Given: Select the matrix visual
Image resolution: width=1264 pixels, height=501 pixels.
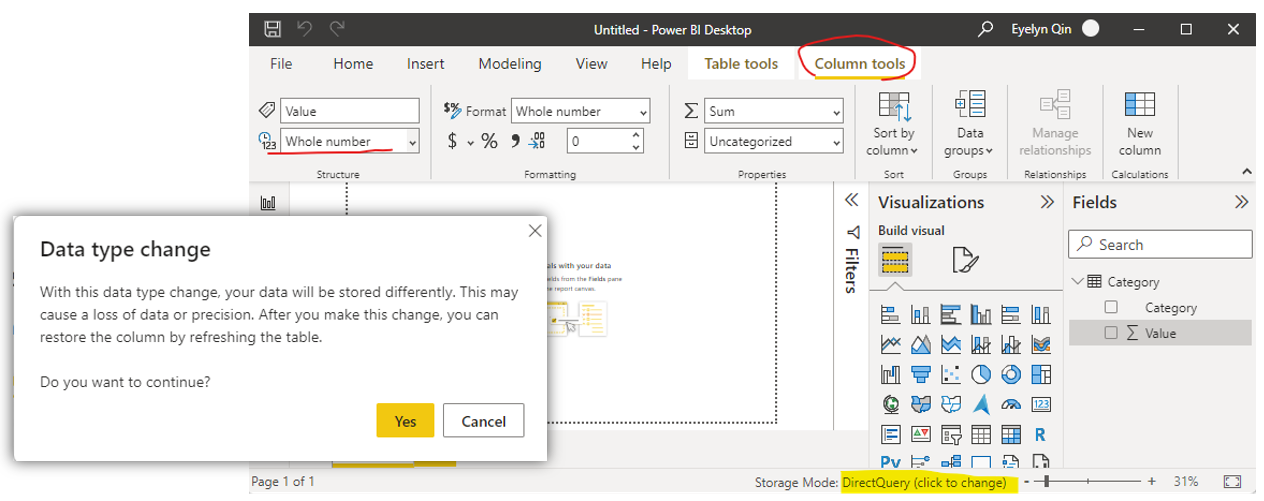Looking at the screenshot, I should 1011,435.
